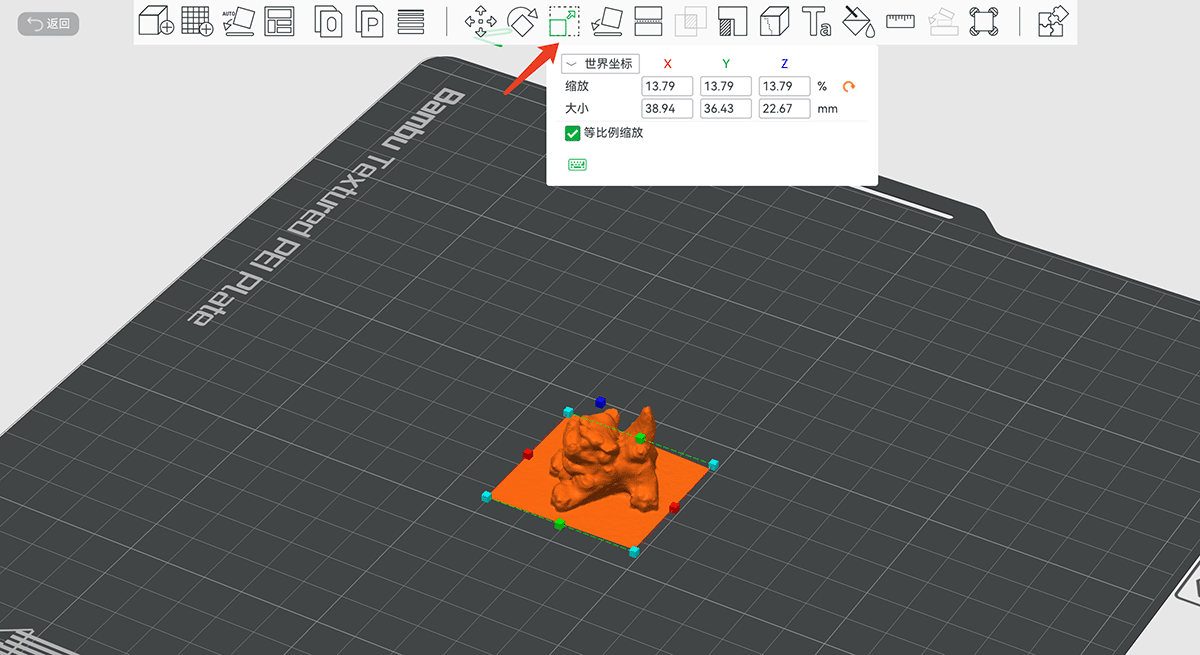Click the greyed Assemble tool icon
Viewport: 1200px width, 655px height.
(x=942, y=22)
